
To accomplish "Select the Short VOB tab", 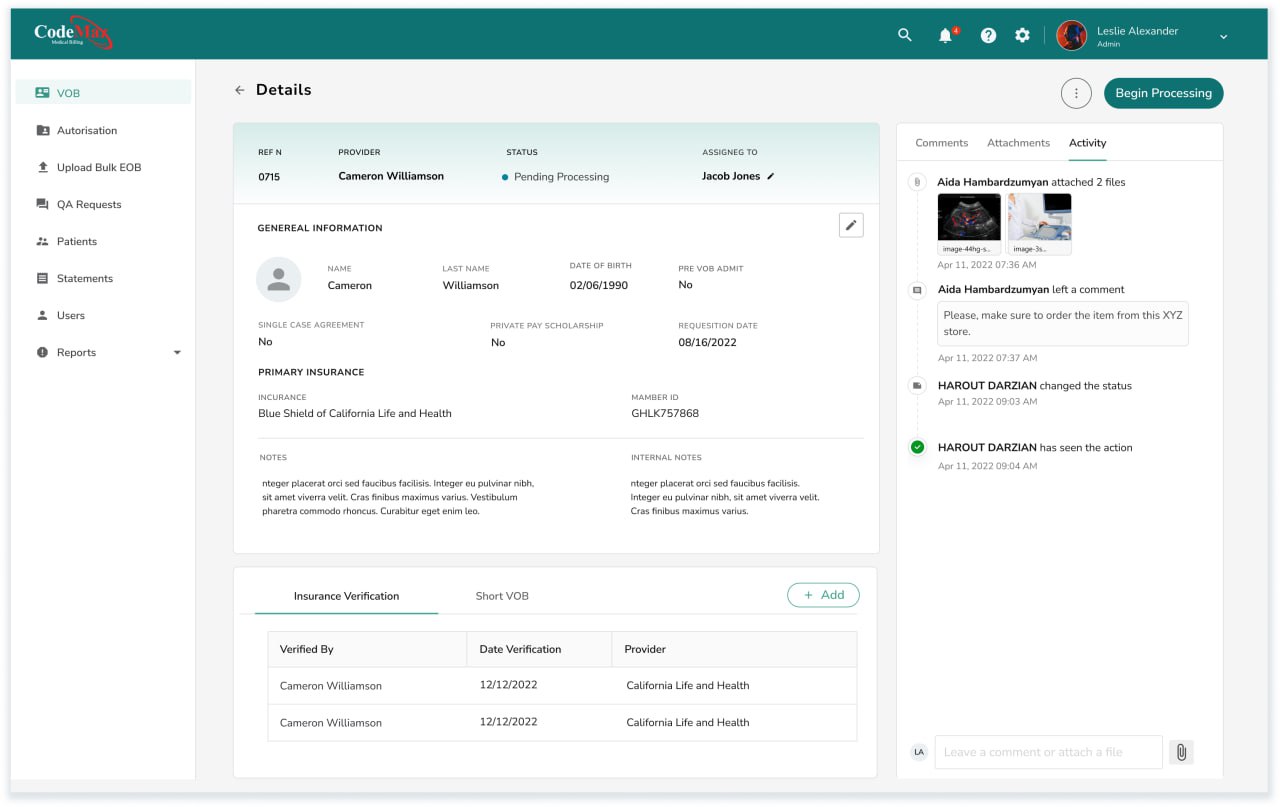I will coord(501,595).
